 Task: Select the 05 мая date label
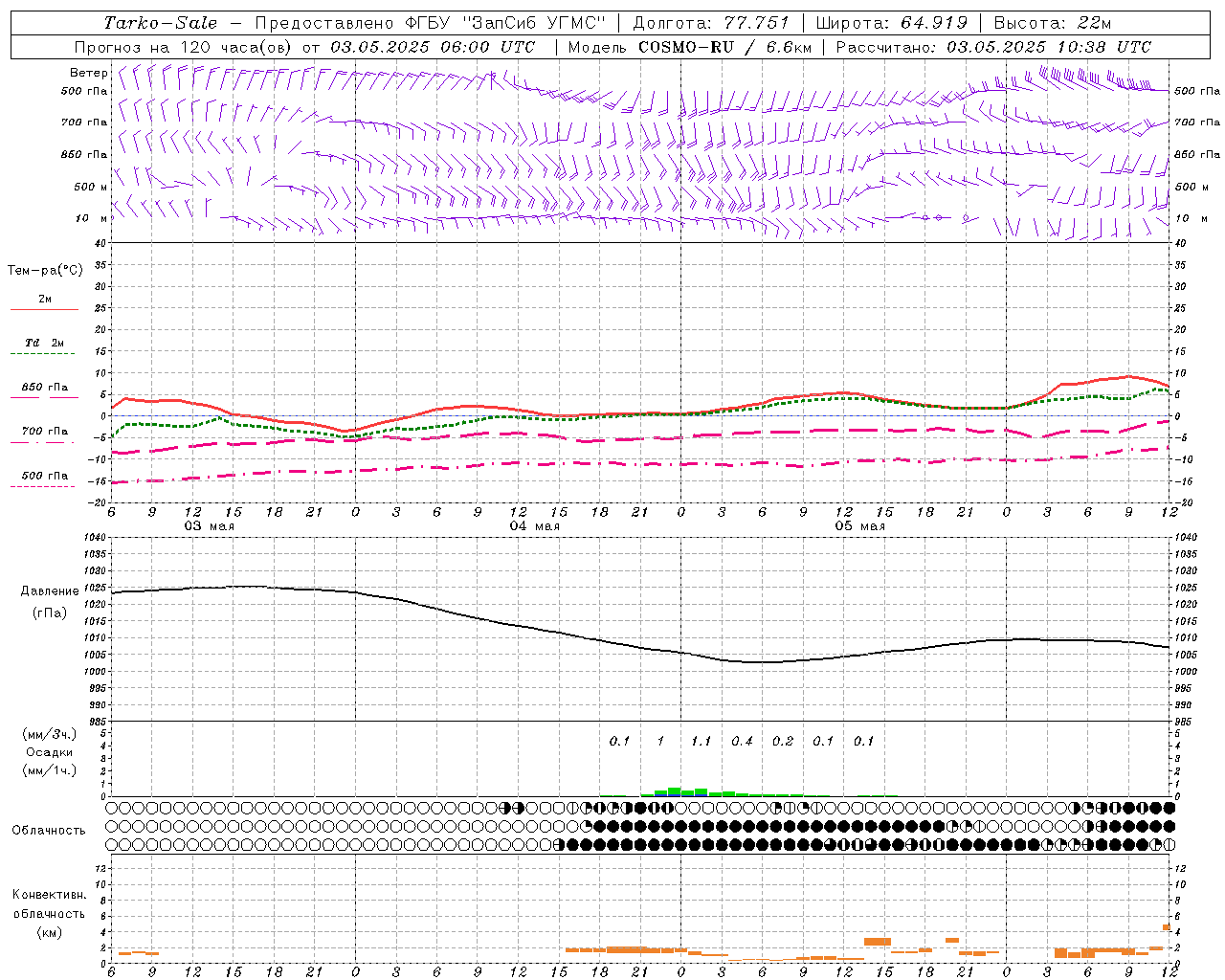tap(859, 526)
